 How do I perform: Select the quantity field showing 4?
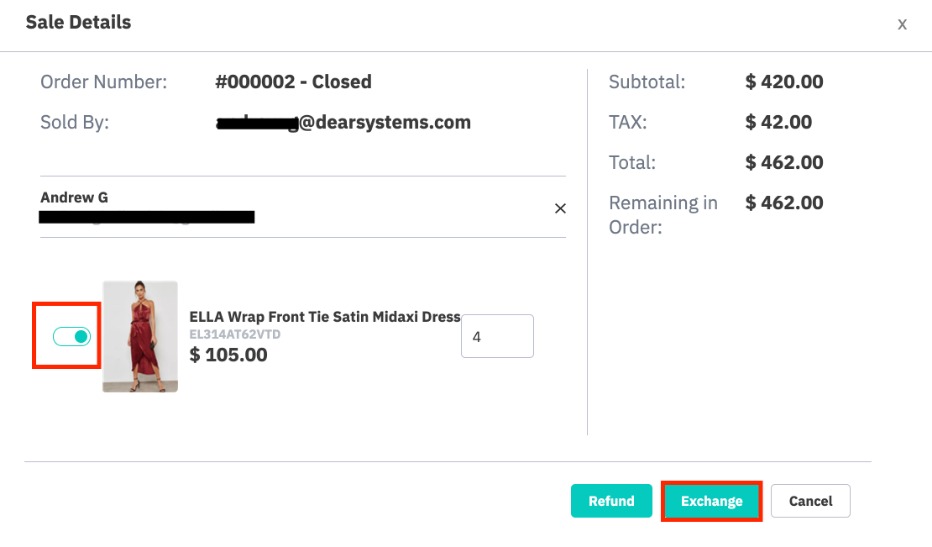(x=498, y=336)
